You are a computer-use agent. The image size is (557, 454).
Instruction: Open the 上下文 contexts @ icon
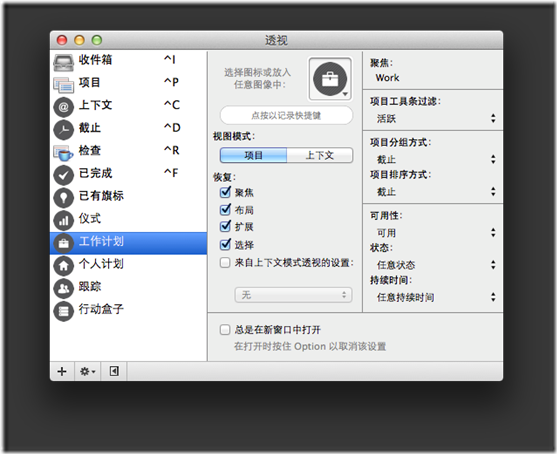pyautogui.click(x=64, y=107)
